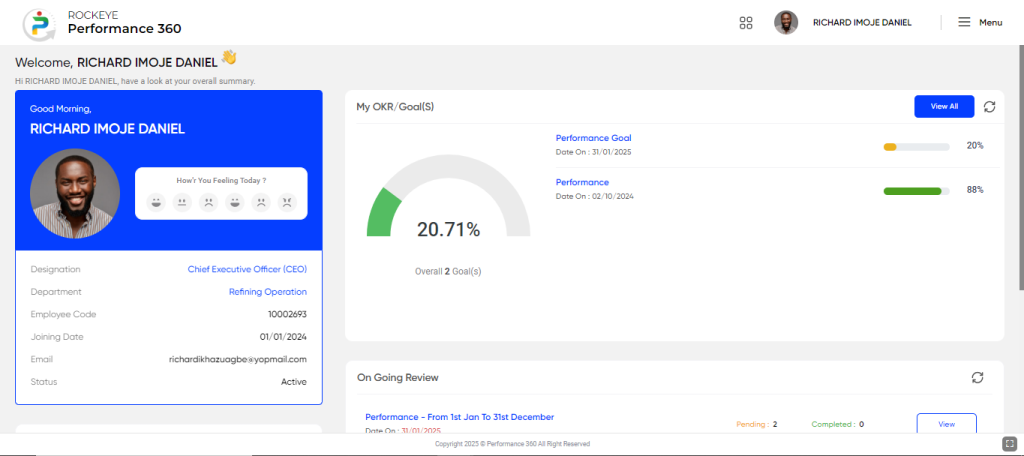This screenshot has height=456, width=1024.
Task: Refresh the My OKR/Goal(S) panel
Action: (989, 106)
